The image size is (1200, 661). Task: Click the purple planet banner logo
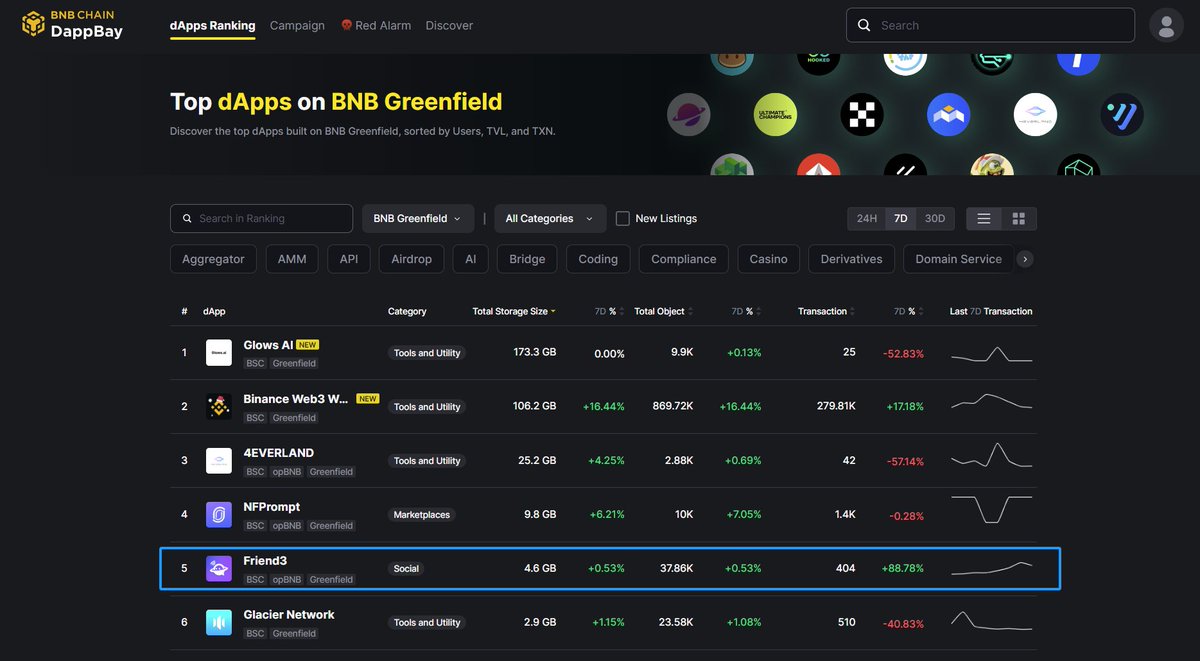[x=688, y=115]
